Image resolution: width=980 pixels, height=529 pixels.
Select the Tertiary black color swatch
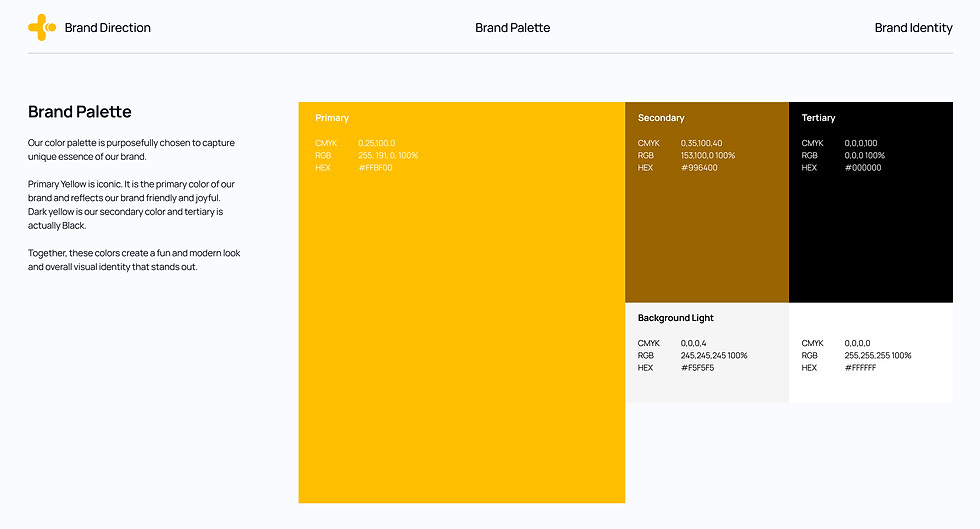(x=871, y=202)
